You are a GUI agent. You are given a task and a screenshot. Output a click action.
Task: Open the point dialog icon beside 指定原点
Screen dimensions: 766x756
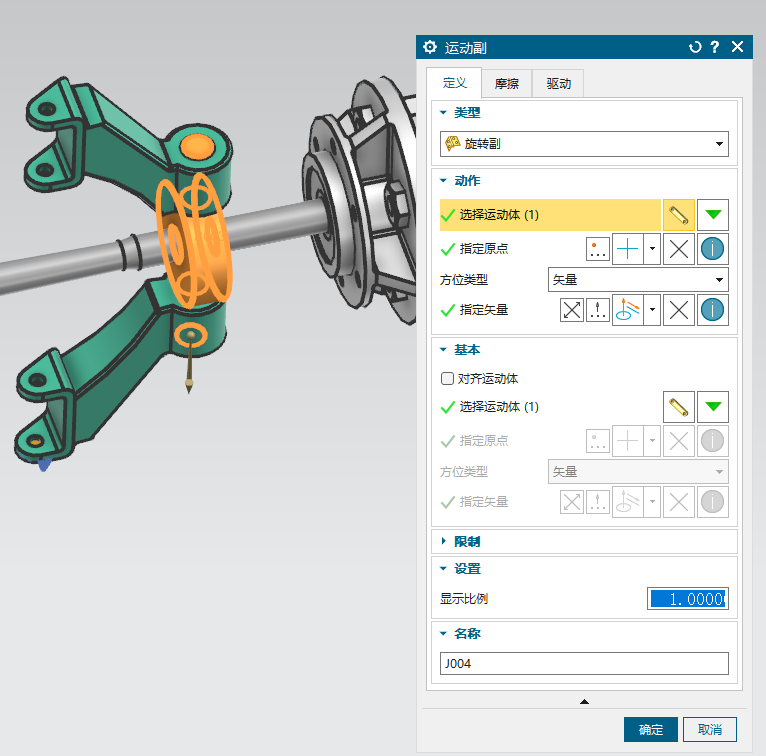pyautogui.click(x=598, y=249)
